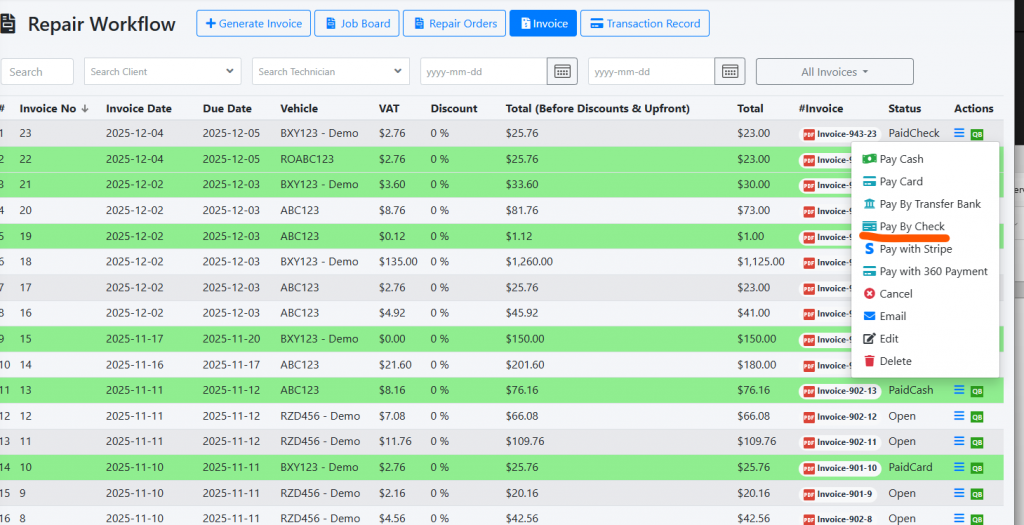Click the Search text input field
Screen dimensions: 1024x525
[x=38, y=72]
